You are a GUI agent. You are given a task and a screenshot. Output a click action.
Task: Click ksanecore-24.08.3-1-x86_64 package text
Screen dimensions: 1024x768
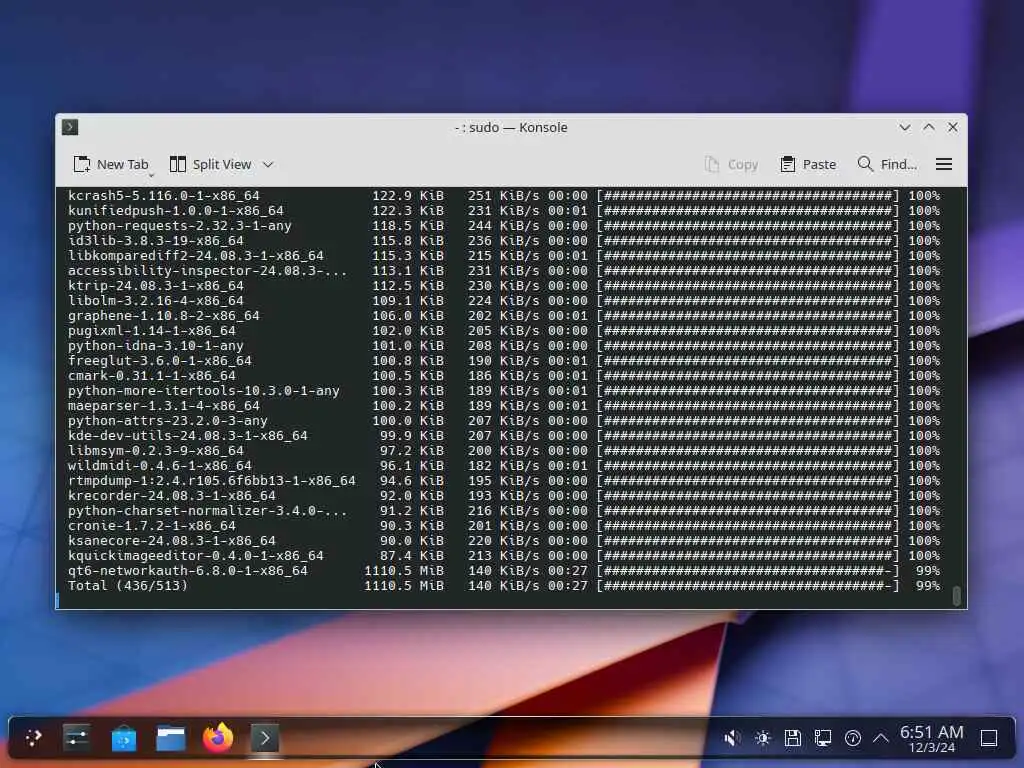pos(172,541)
